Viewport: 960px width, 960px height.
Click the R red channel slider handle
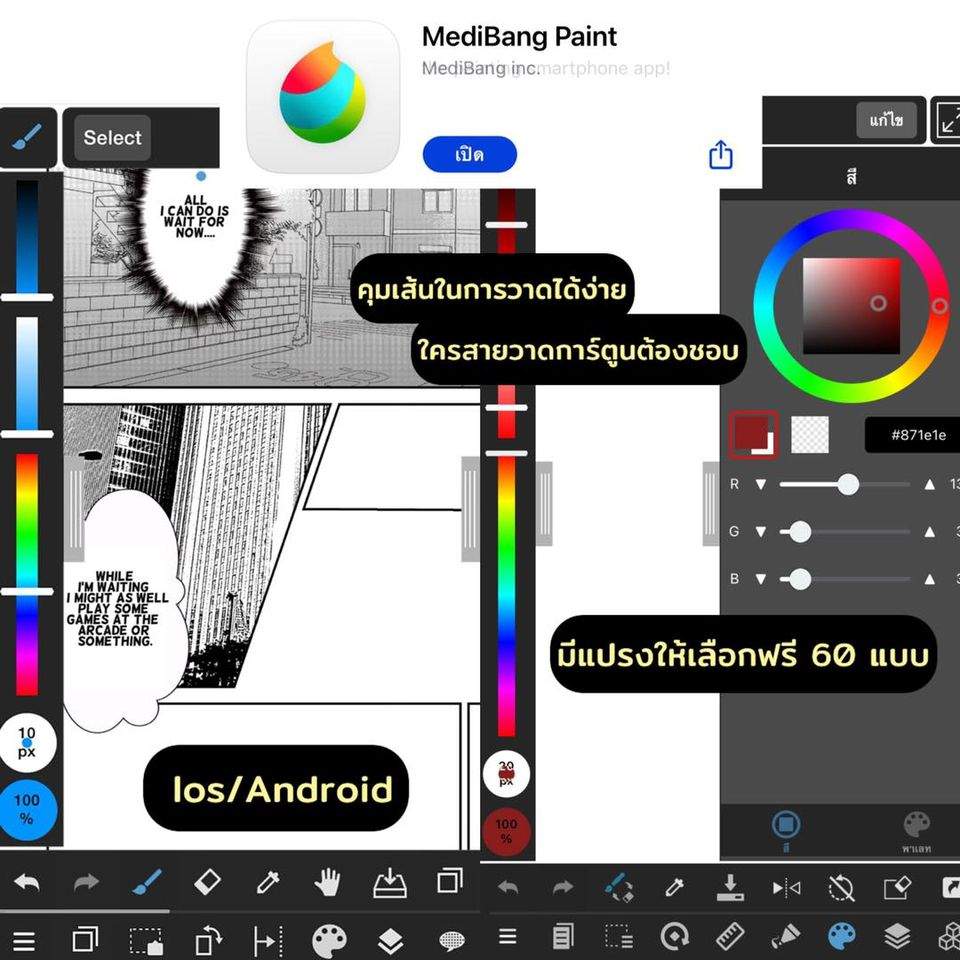(848, 485)
